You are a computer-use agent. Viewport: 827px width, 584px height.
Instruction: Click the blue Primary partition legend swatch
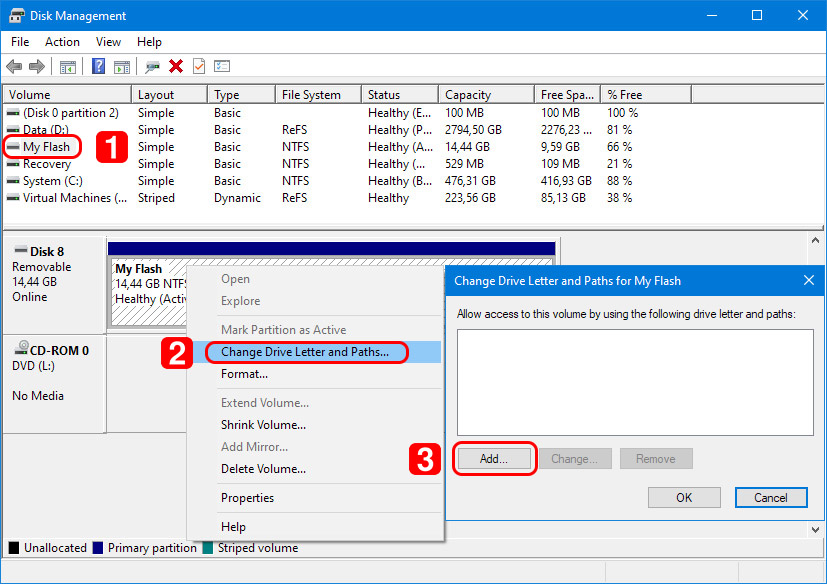(x=98, y=548)
